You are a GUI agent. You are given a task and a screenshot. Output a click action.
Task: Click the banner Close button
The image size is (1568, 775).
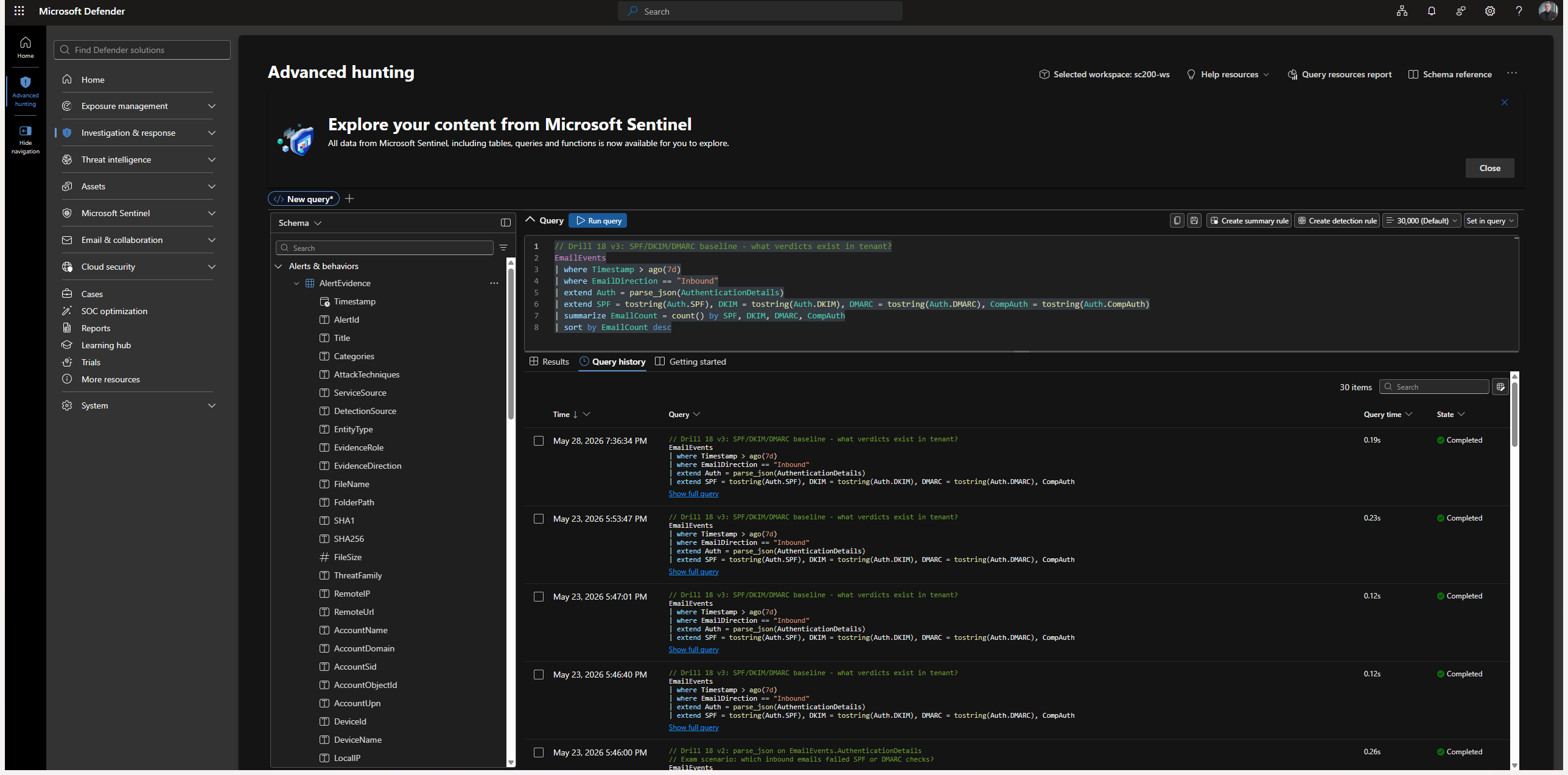pyautogui.click(x=1489, y=168)
